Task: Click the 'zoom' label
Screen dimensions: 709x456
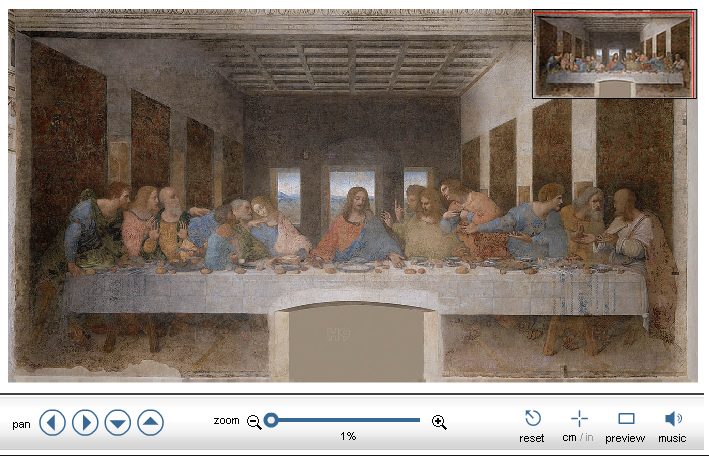Action: click(x=226, y=420)
